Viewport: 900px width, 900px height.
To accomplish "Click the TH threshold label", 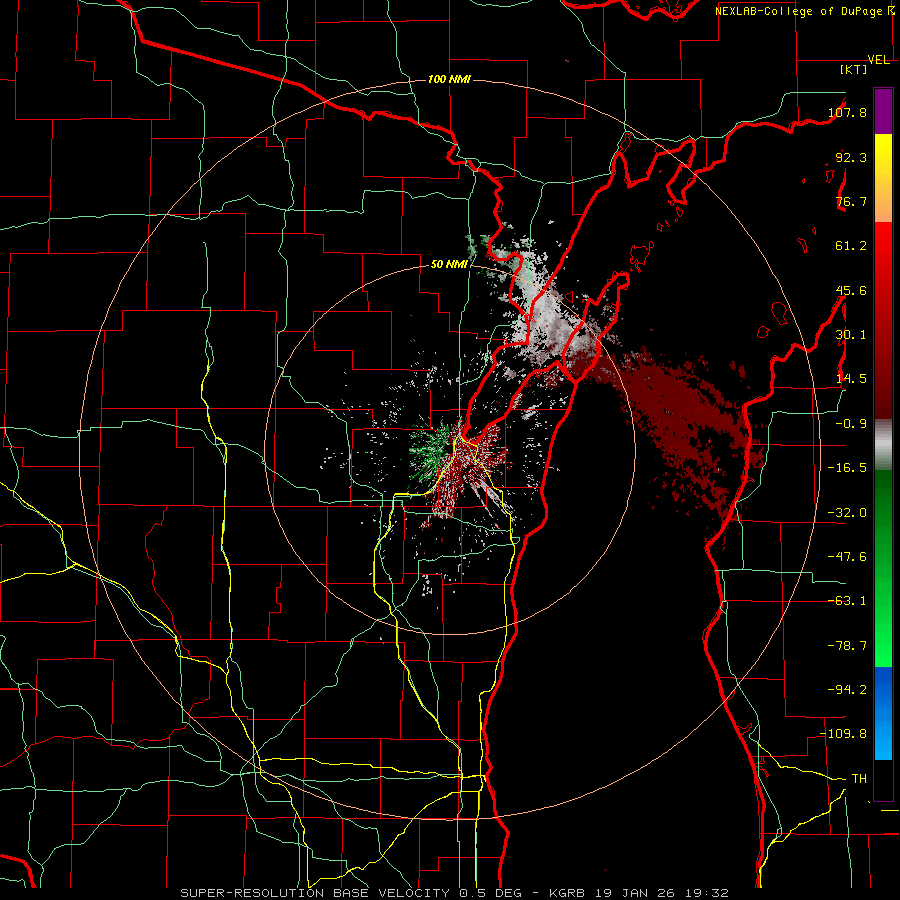I will pos(859,779).
